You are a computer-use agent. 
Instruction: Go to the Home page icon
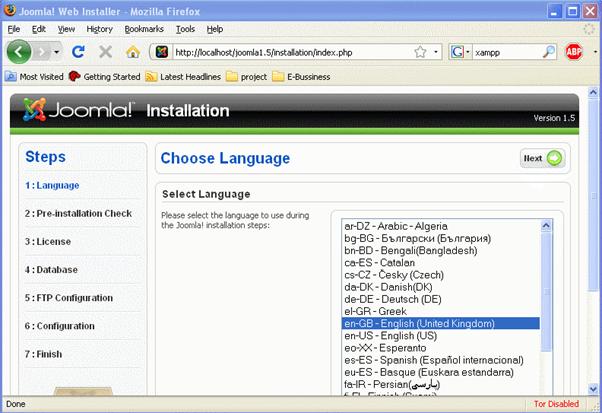[x=133, y=52]
